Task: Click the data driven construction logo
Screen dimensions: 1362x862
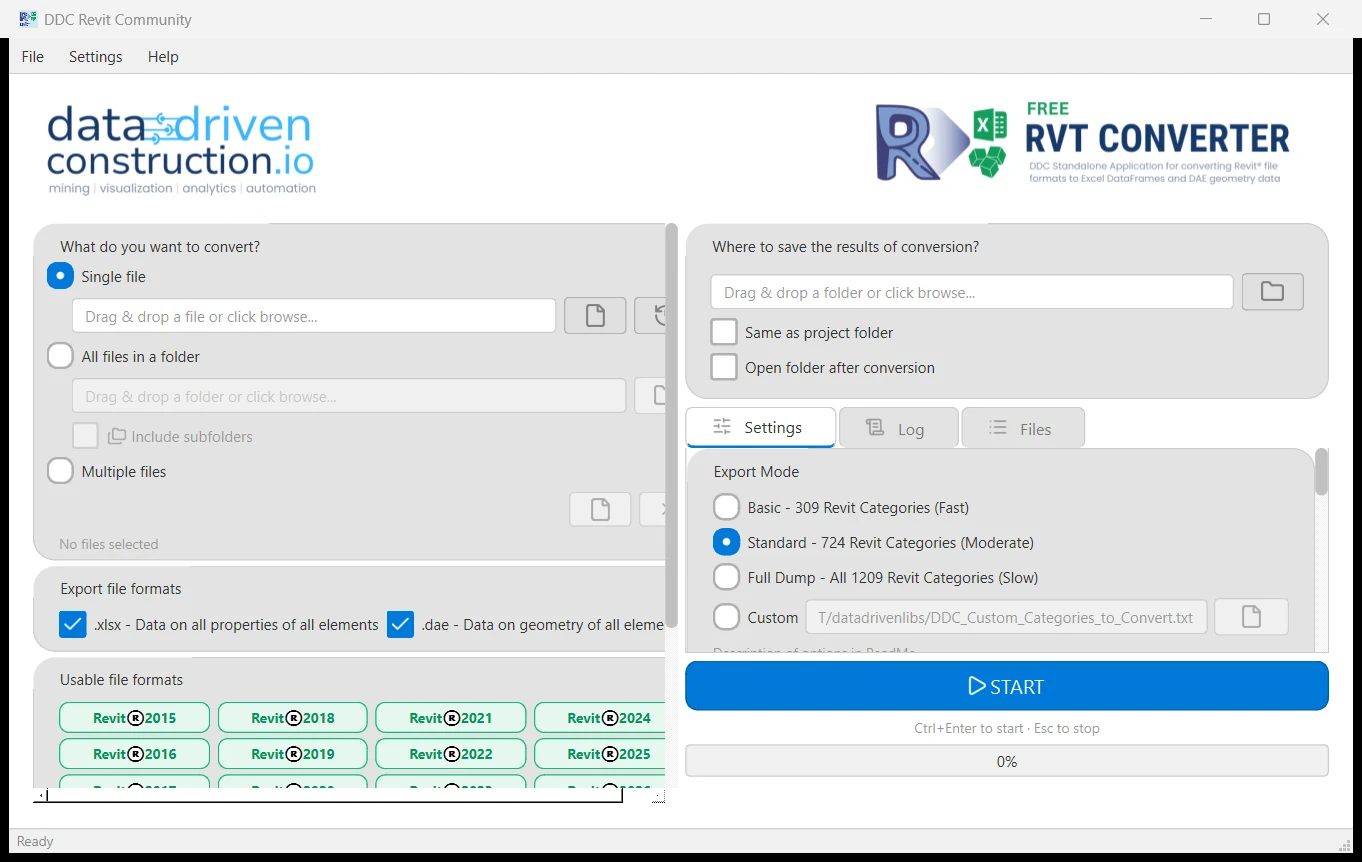Action: point(181,149)
